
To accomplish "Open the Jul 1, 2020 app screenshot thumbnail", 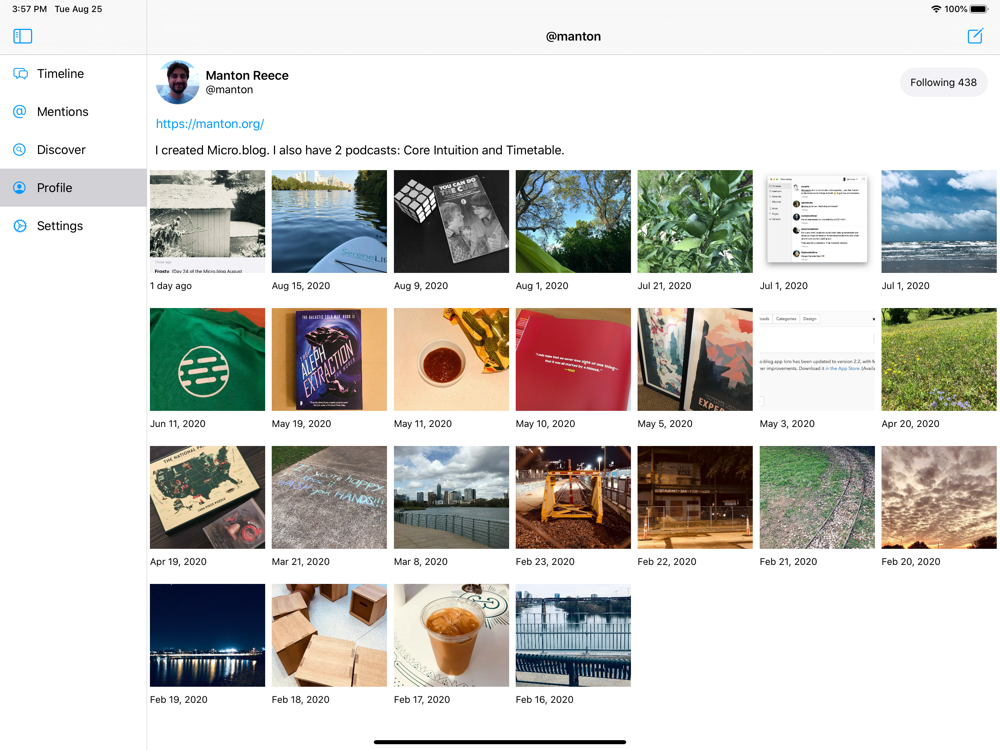I will (x=817, y=221).
